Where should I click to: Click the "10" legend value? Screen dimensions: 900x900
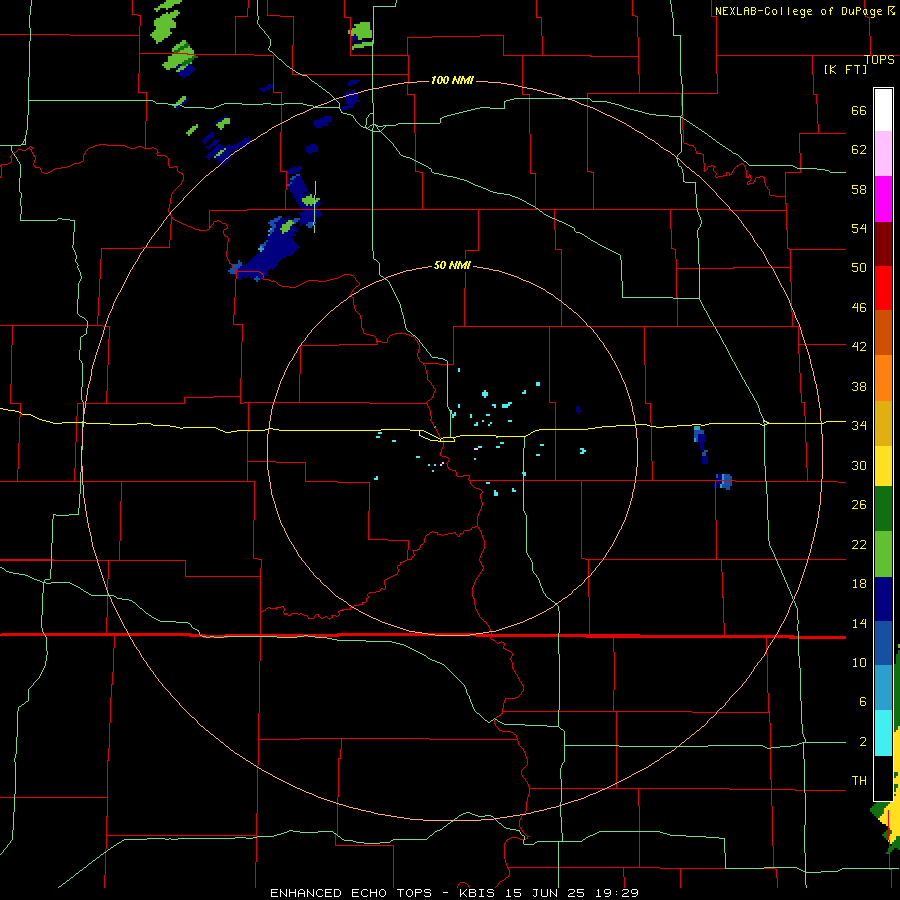point(859,662)
